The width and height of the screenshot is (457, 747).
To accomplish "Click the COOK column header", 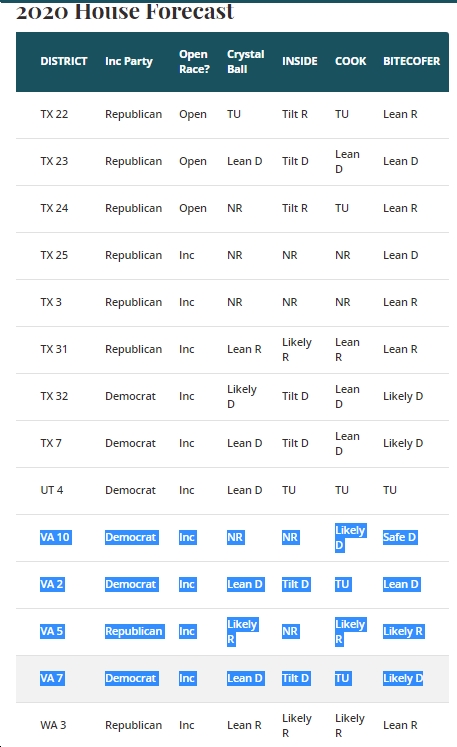I will click(x=350, y=61).
